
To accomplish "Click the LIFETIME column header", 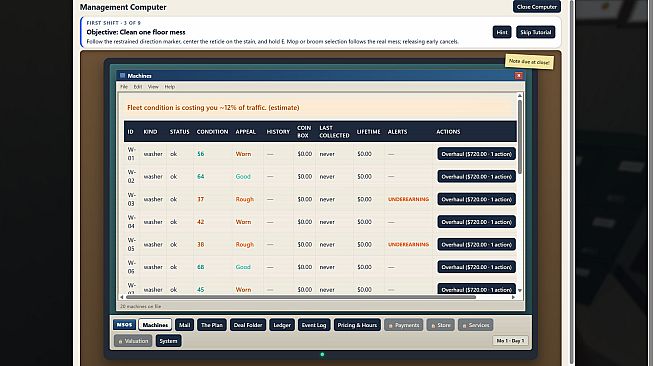I will click(x=368, y=131).
